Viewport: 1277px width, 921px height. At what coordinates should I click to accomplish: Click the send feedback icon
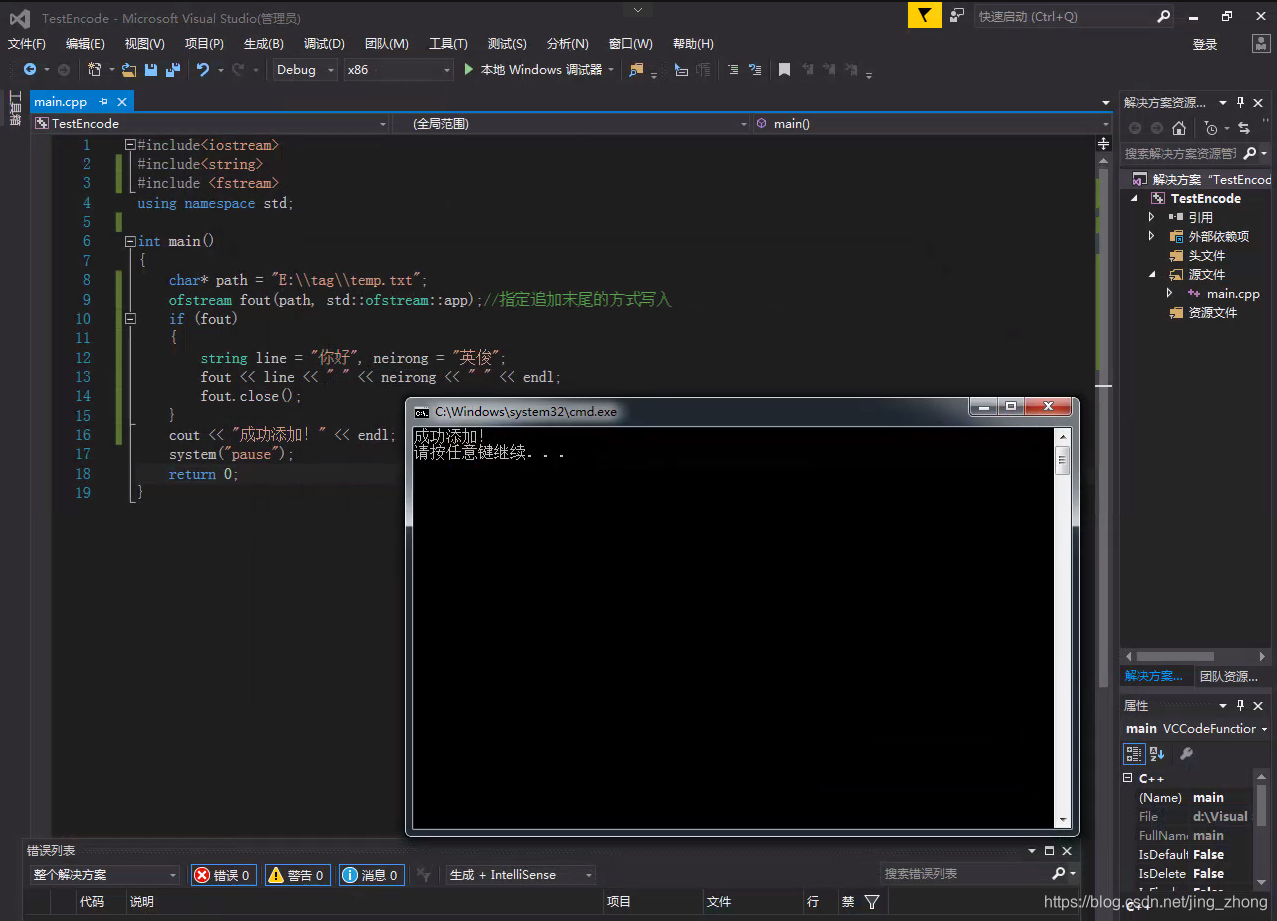tap(957, 15)
